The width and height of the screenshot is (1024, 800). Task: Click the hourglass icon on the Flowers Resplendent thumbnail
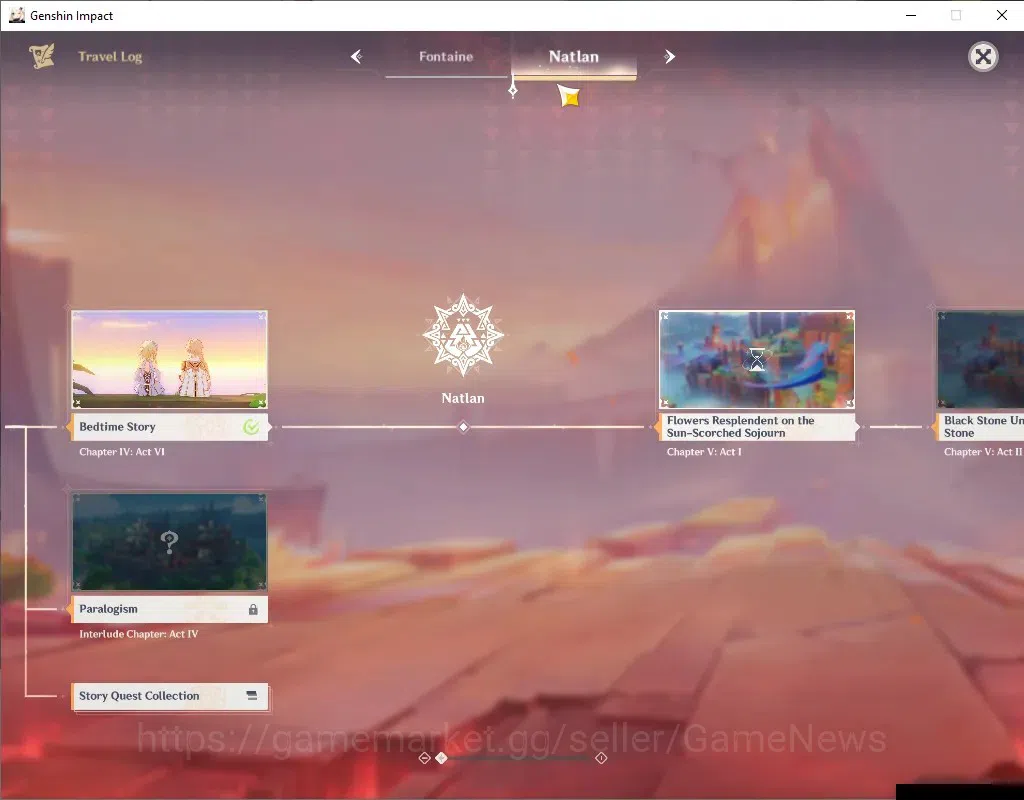coord(756,360)
